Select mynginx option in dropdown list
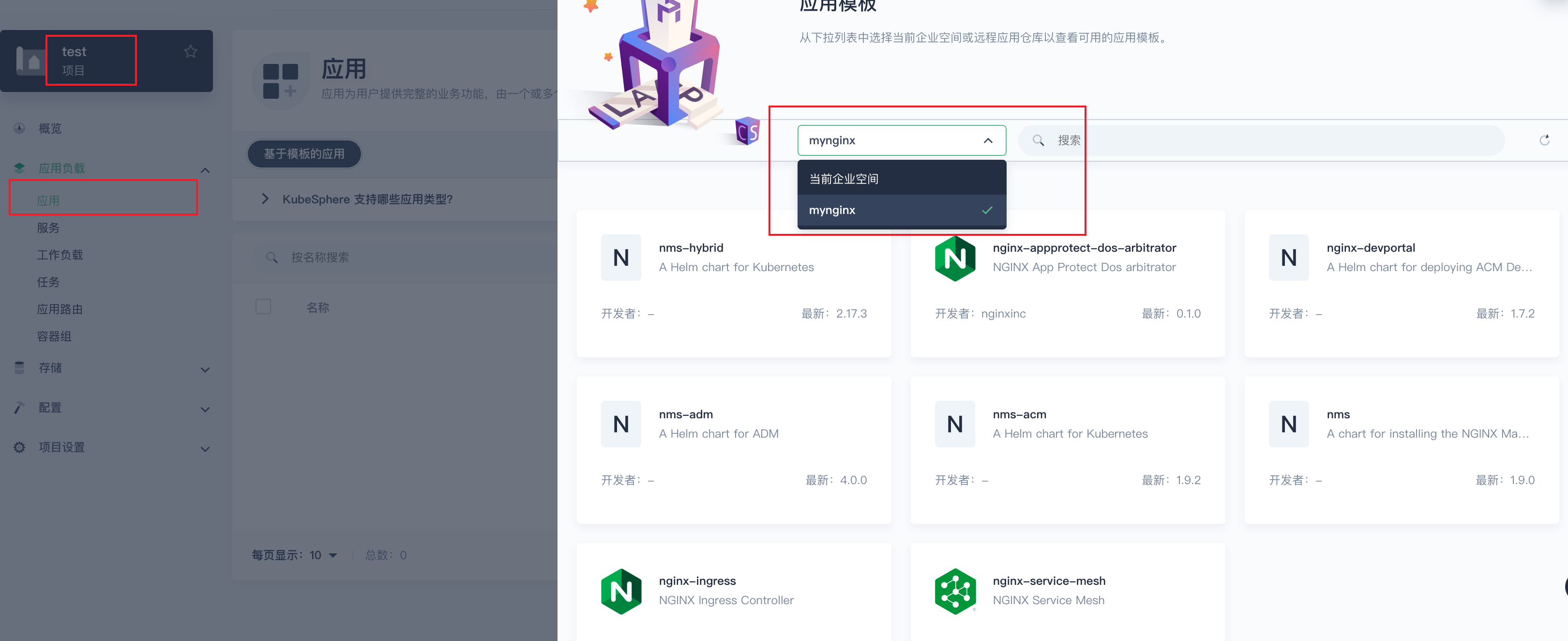The width and height of the screenshot is (1568, 641). click(902, 210)
